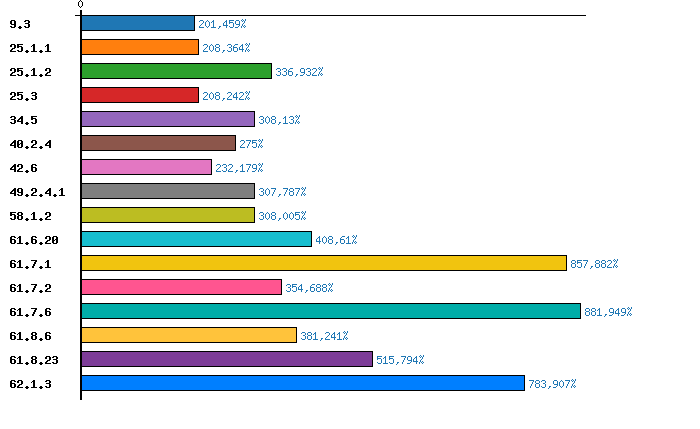The image size is (700, 429).
Task: Click the olive bar for 58.1.2
Action: [167, 215]
